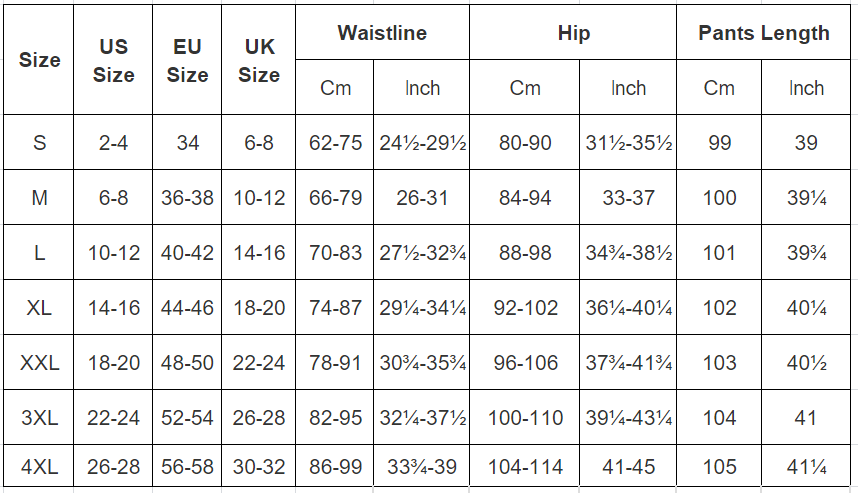
Task: Click the hip inch cell 33-37
Action: pos(628,197)
